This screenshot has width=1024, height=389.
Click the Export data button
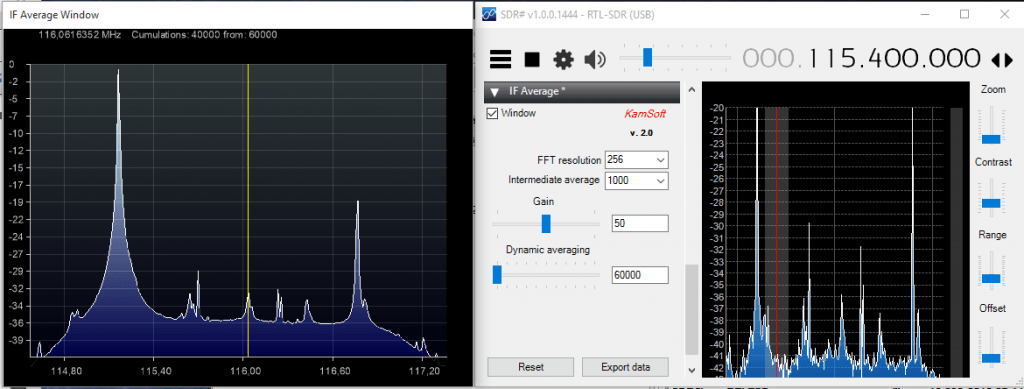(625, 367)
